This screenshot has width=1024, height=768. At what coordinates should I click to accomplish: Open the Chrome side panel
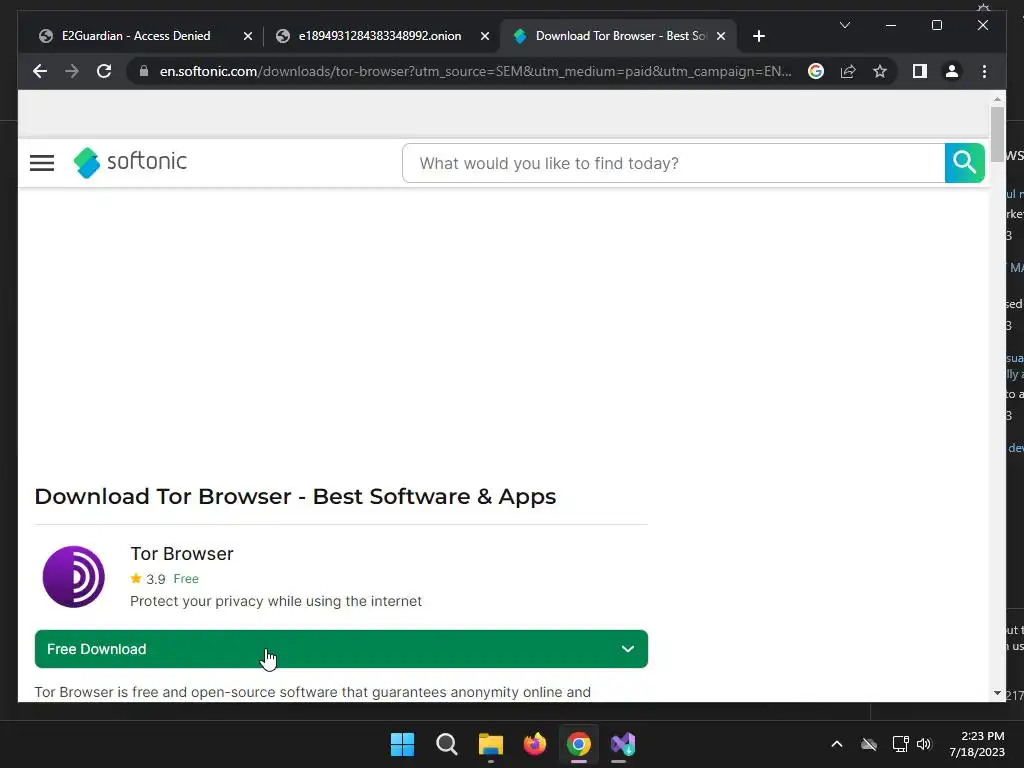tap(920, 71)
